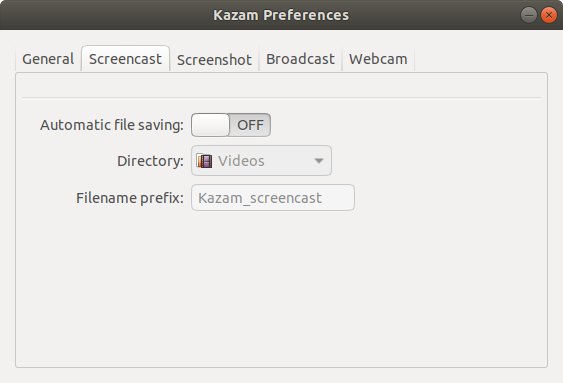Select the Videos text in Directory chooser
This screenshot has width=563, height=383.
(x=241, y=161)
